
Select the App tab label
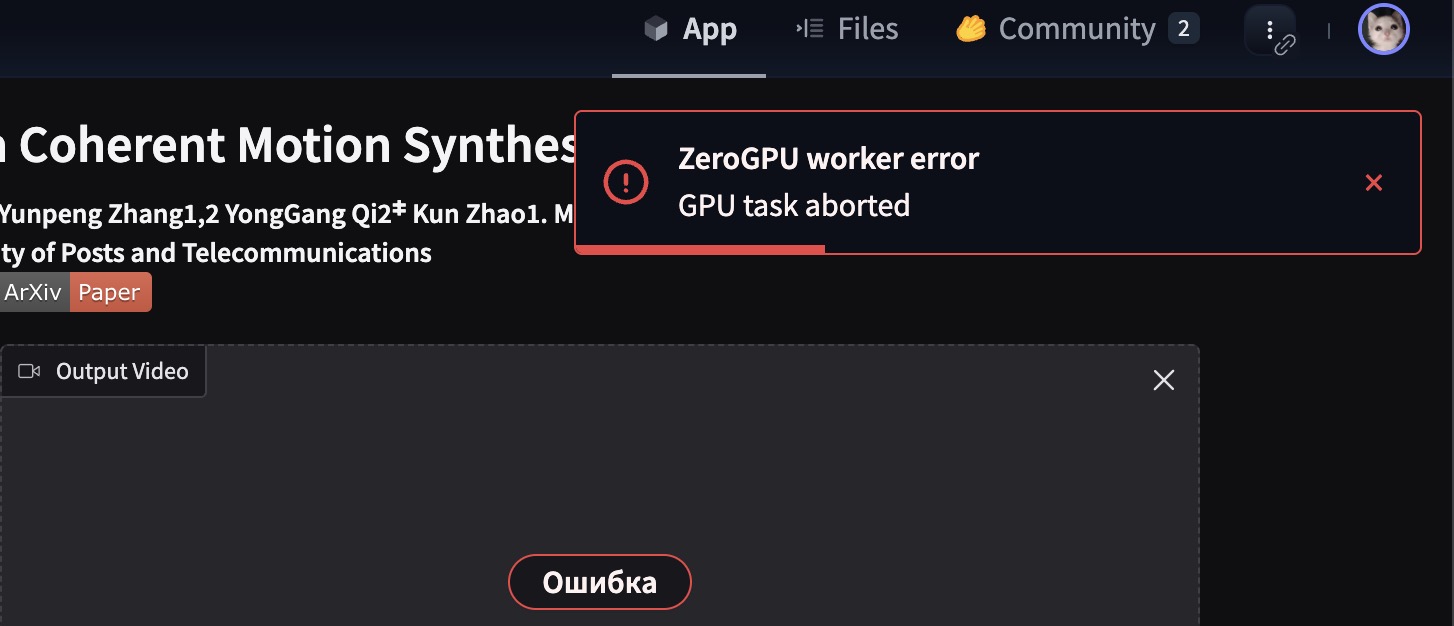click(x=710, y=29)
